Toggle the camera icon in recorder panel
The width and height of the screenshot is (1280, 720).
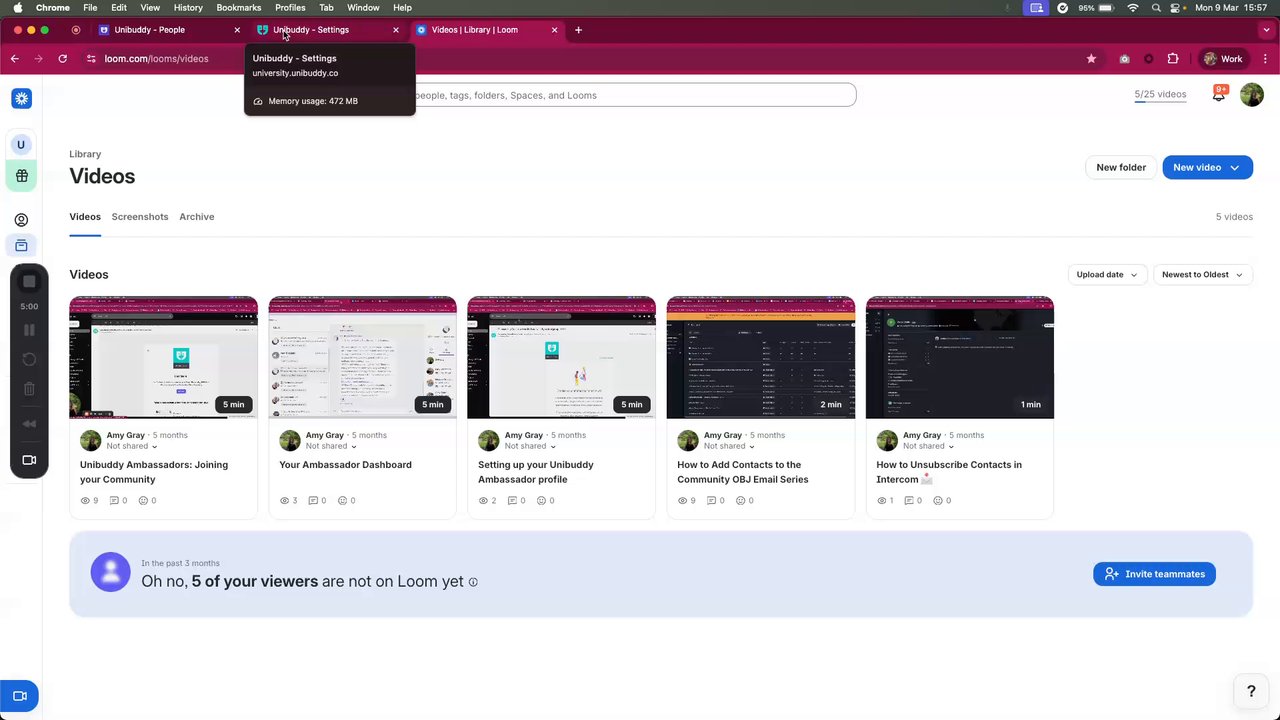point(29,460)
